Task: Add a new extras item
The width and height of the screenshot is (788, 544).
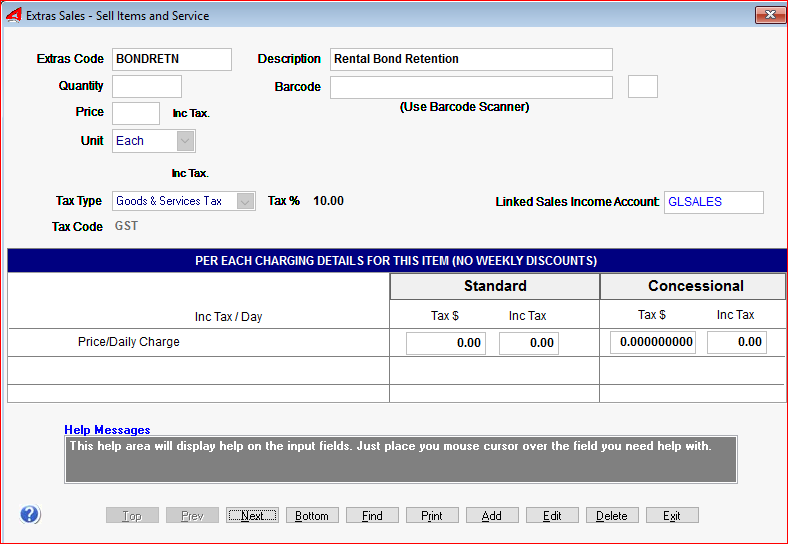Action: (492, 515)
